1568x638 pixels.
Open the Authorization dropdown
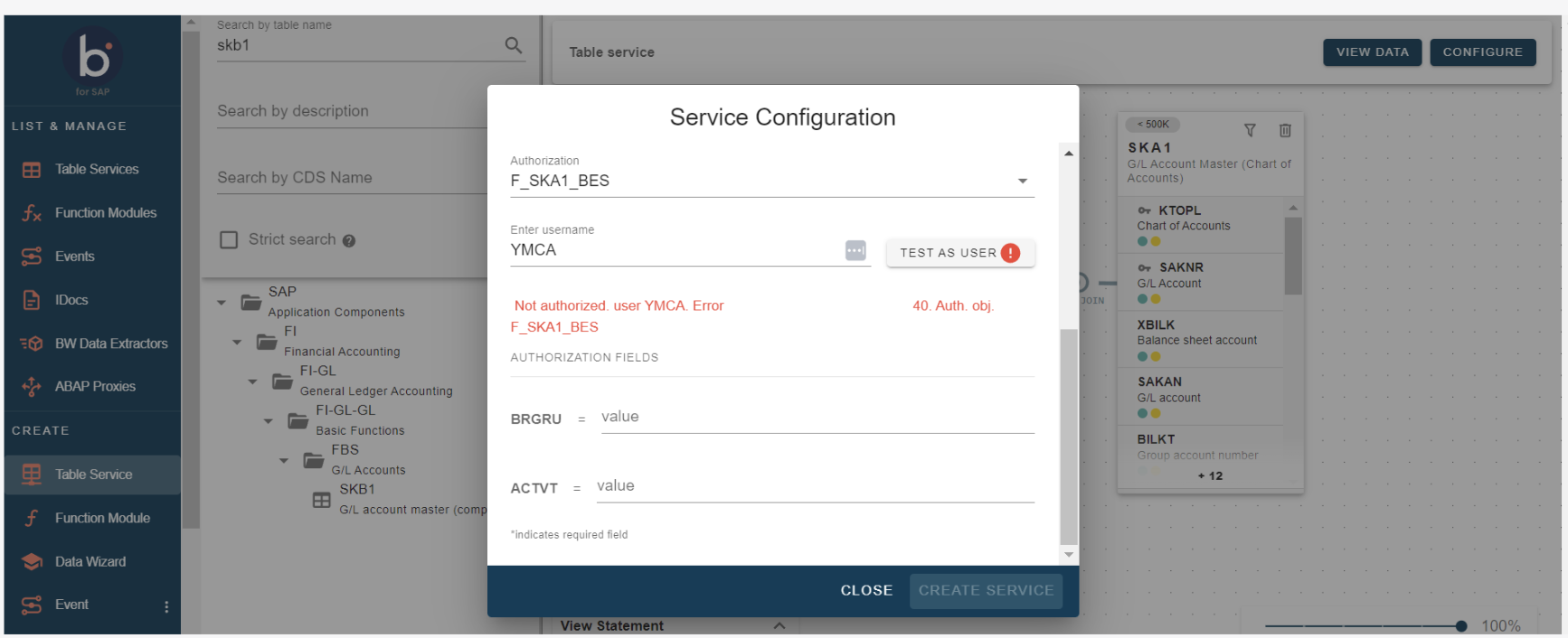(1022, 181)
